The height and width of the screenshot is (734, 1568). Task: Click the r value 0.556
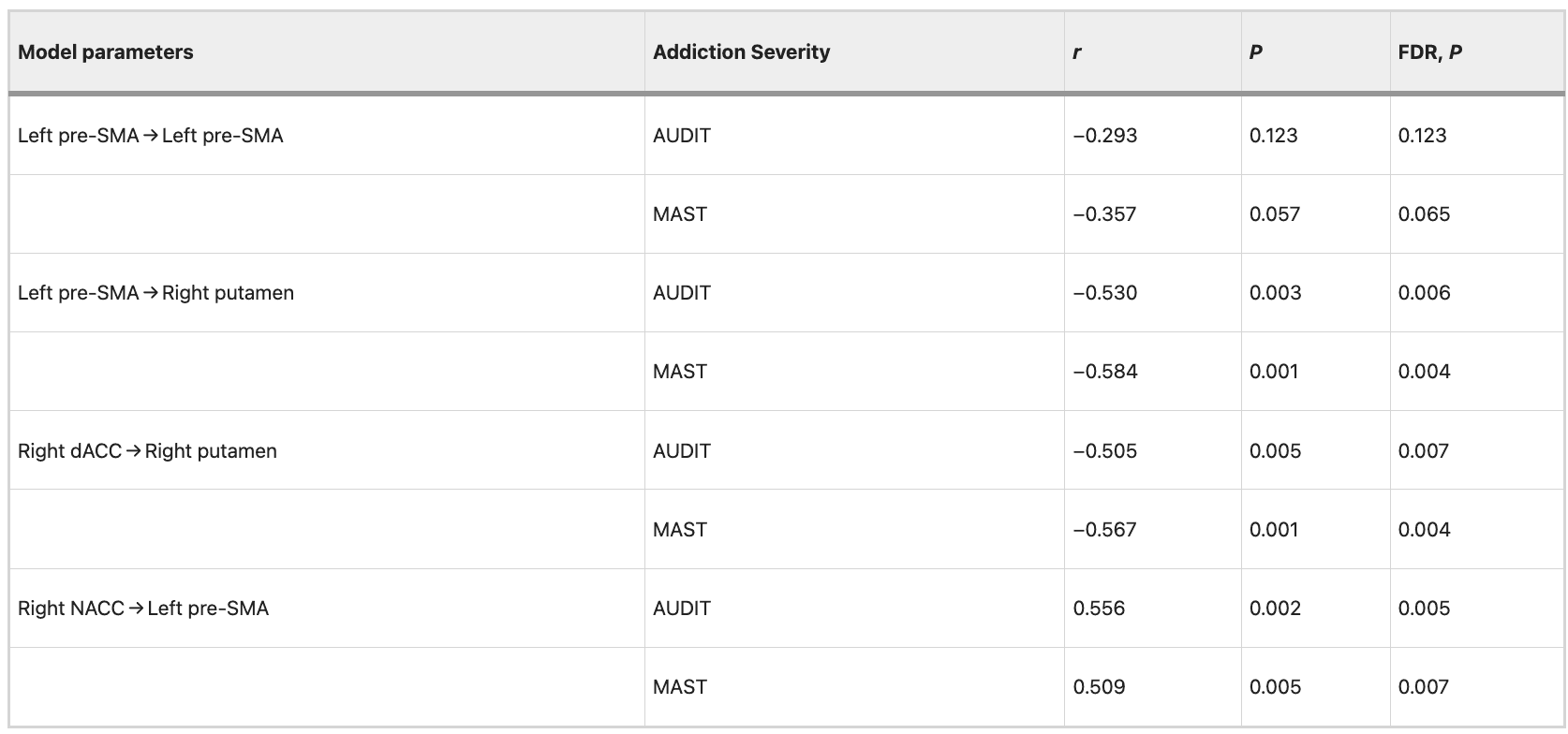pos(1099,609)
